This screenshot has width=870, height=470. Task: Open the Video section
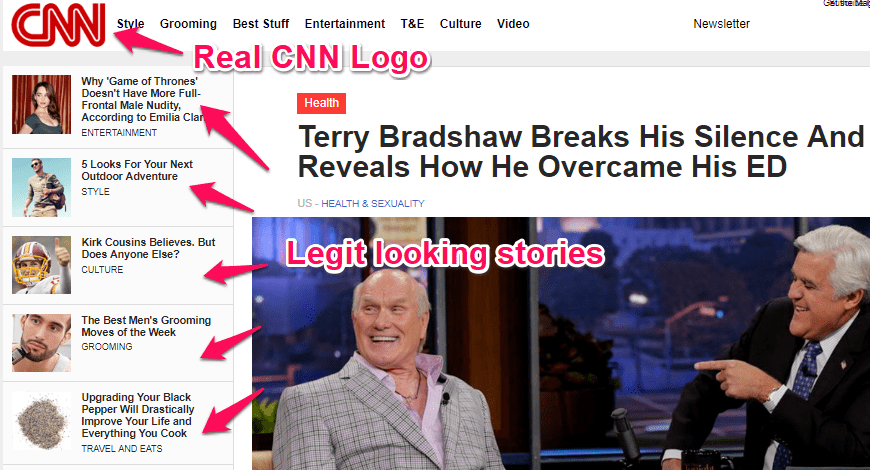(513, 24)
